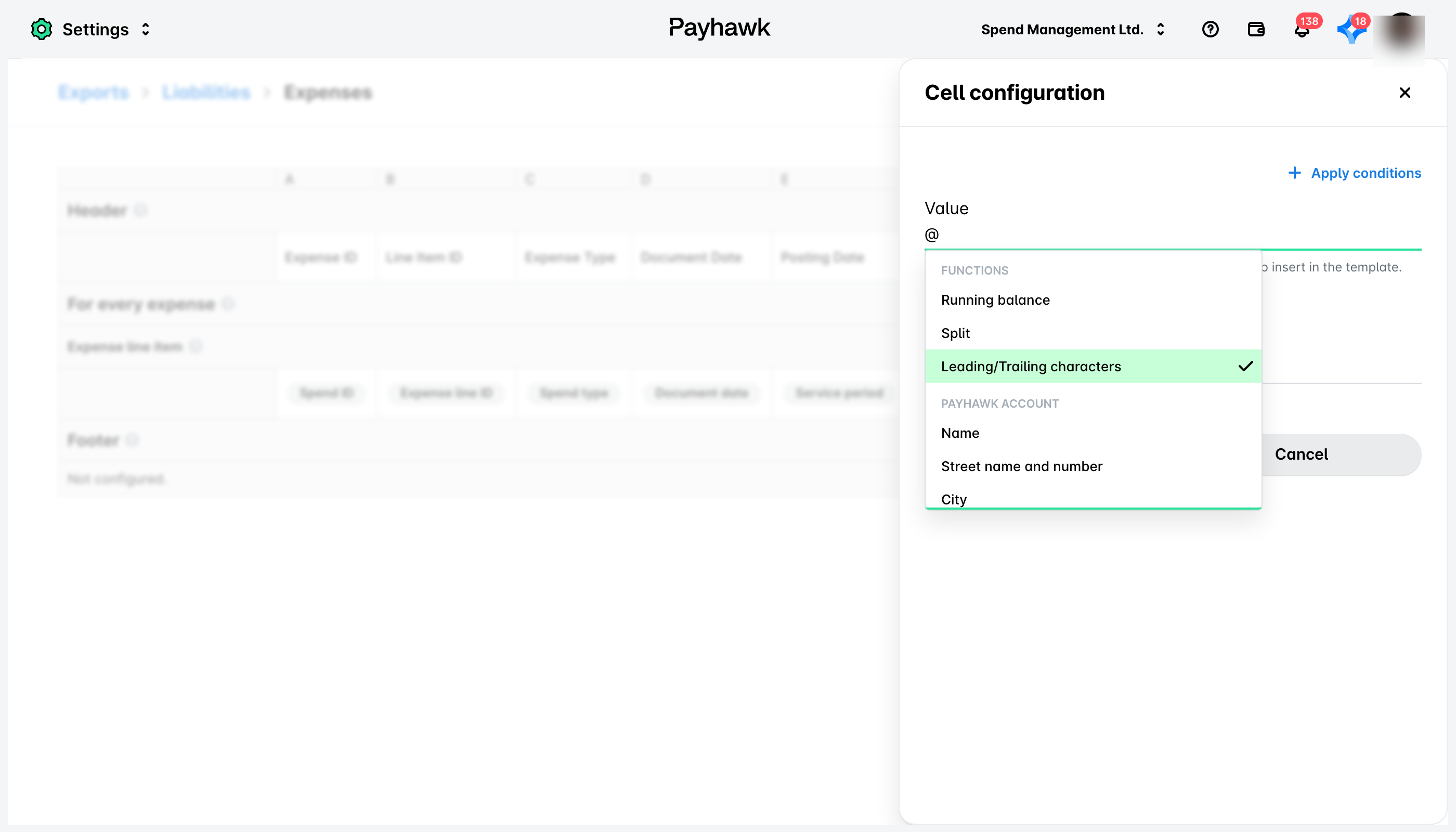Focus the Value input field
1456x832 pixels.
point(1173,235)
